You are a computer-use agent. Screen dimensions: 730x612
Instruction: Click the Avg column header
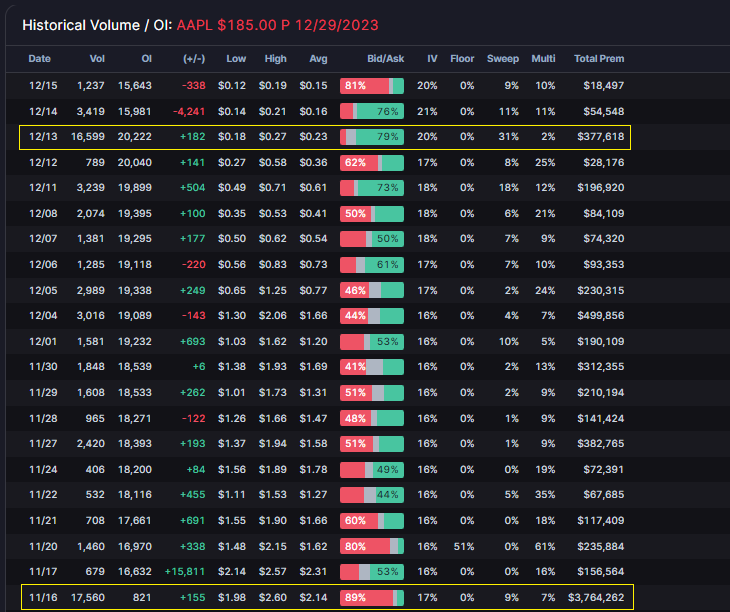click(318, 59)
